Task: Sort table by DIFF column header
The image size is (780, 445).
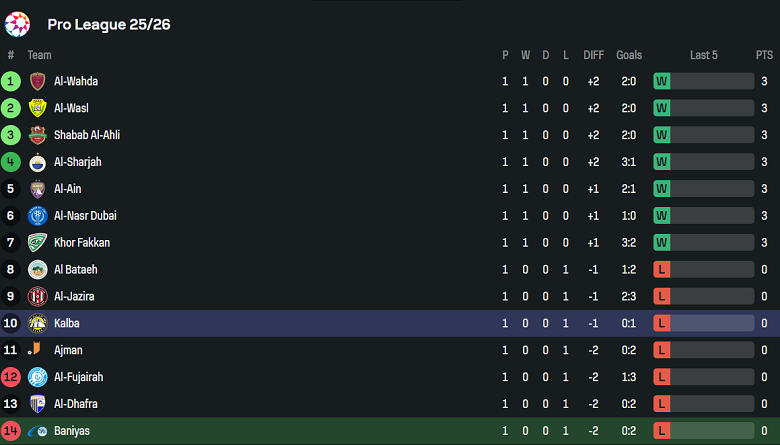Action: click(594, 55)
